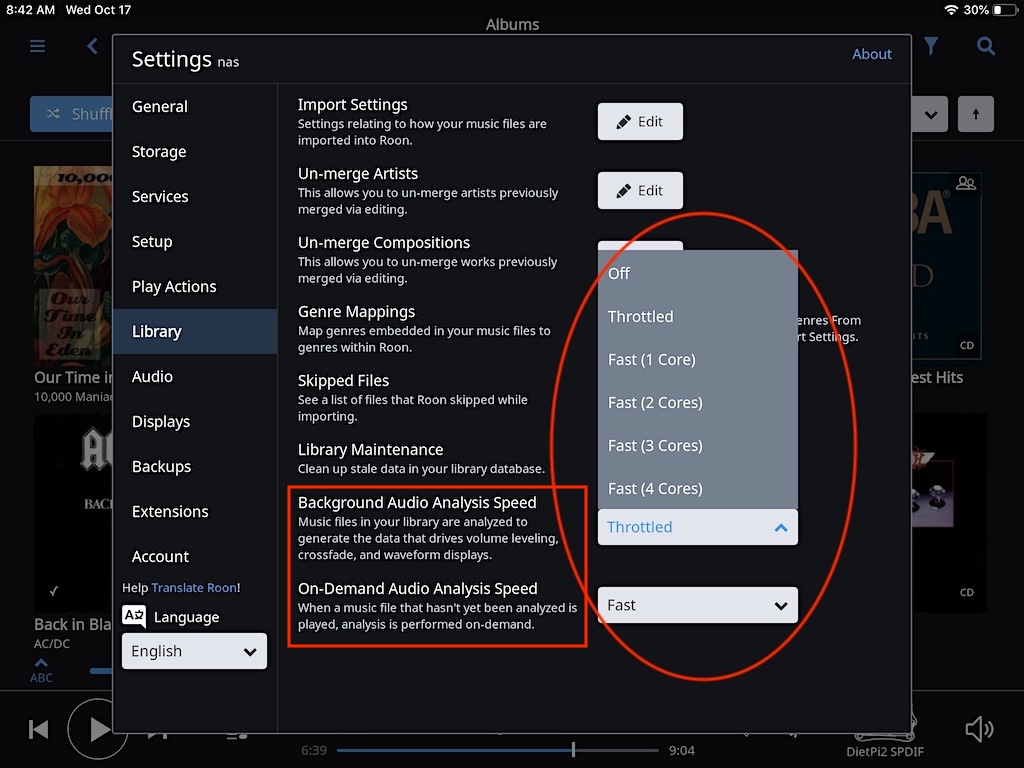Switch to the Audio settings tab
Image resolution: width=1024 pixels, height=768 pixels.
tap(152, 376)
